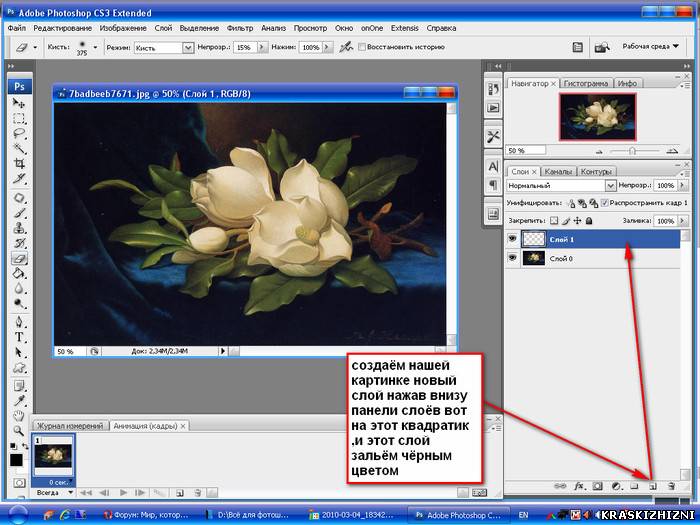Screen dimensions: 700x525
Task: Open the Режим Кисть dropdown
Action: 188,47
